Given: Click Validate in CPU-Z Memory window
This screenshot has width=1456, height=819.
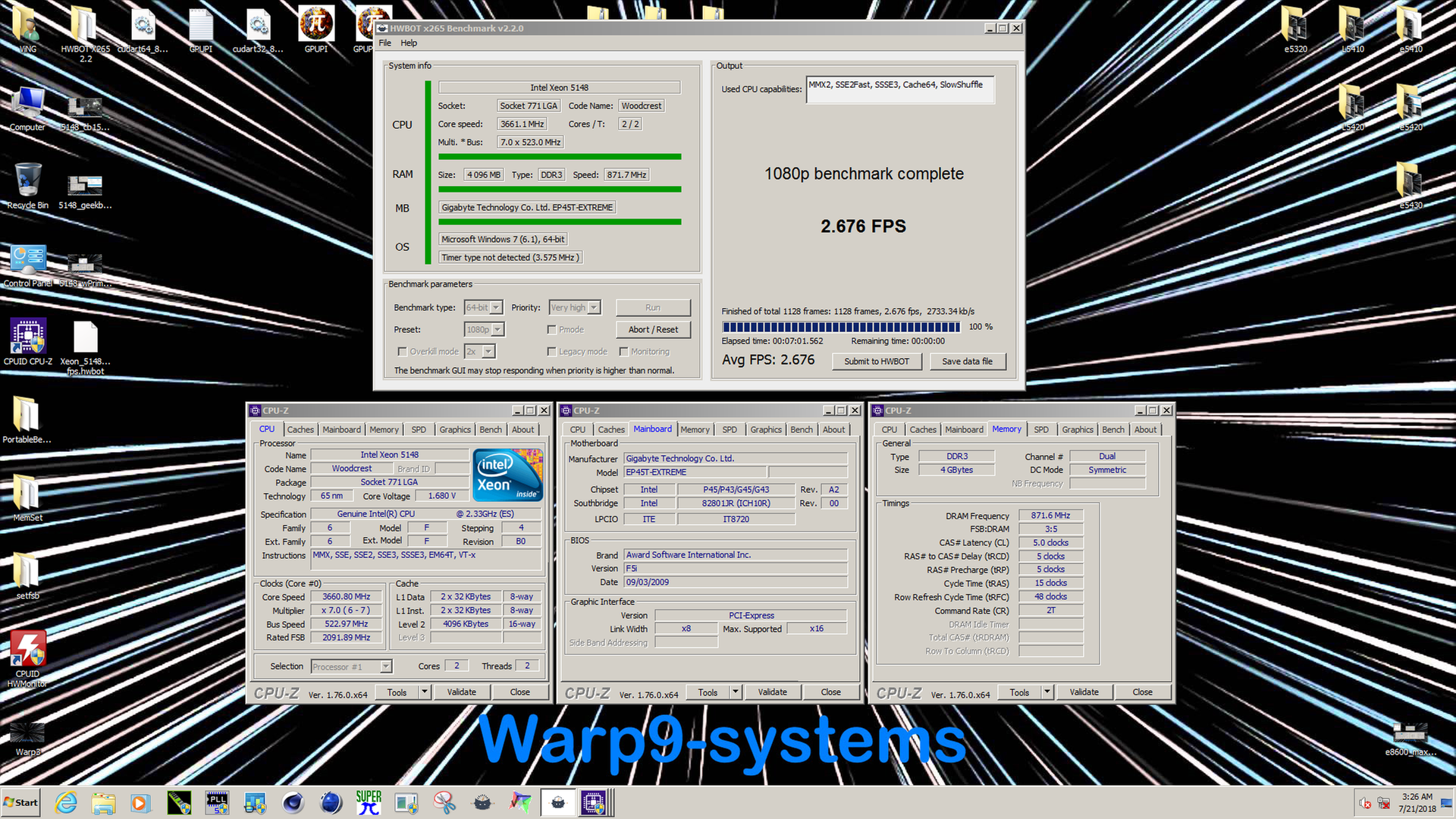Looking at the screenshot, I should [x=1084, y=692].
